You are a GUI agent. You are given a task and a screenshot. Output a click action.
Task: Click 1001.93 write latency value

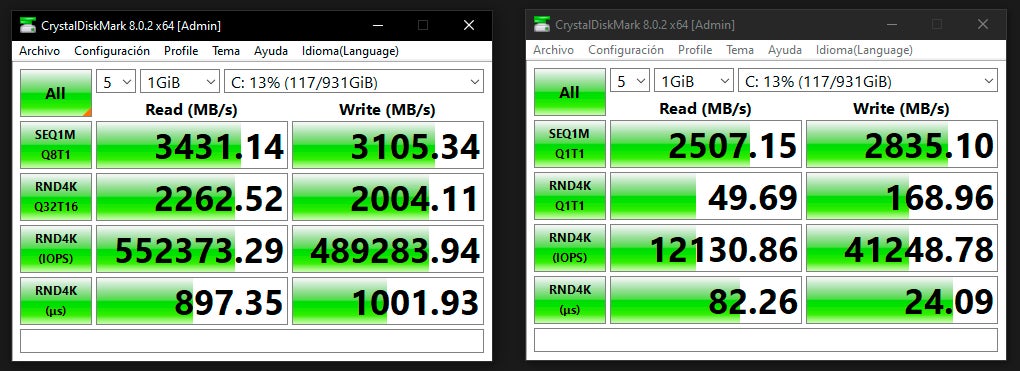[x=388, y=301]
